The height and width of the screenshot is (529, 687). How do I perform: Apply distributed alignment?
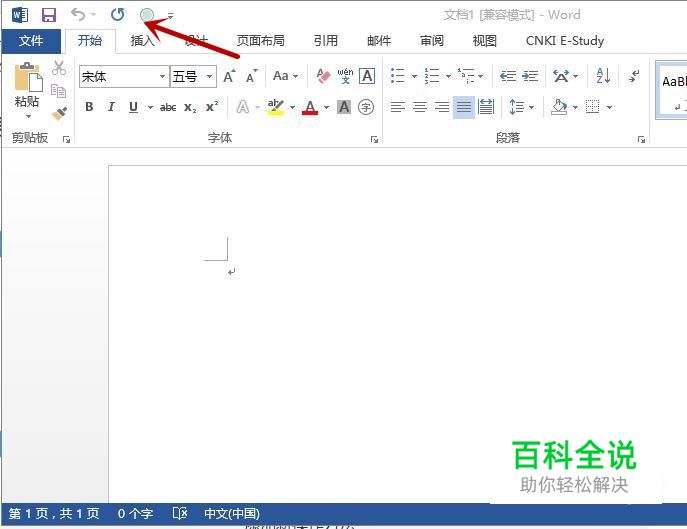[486, 107]
